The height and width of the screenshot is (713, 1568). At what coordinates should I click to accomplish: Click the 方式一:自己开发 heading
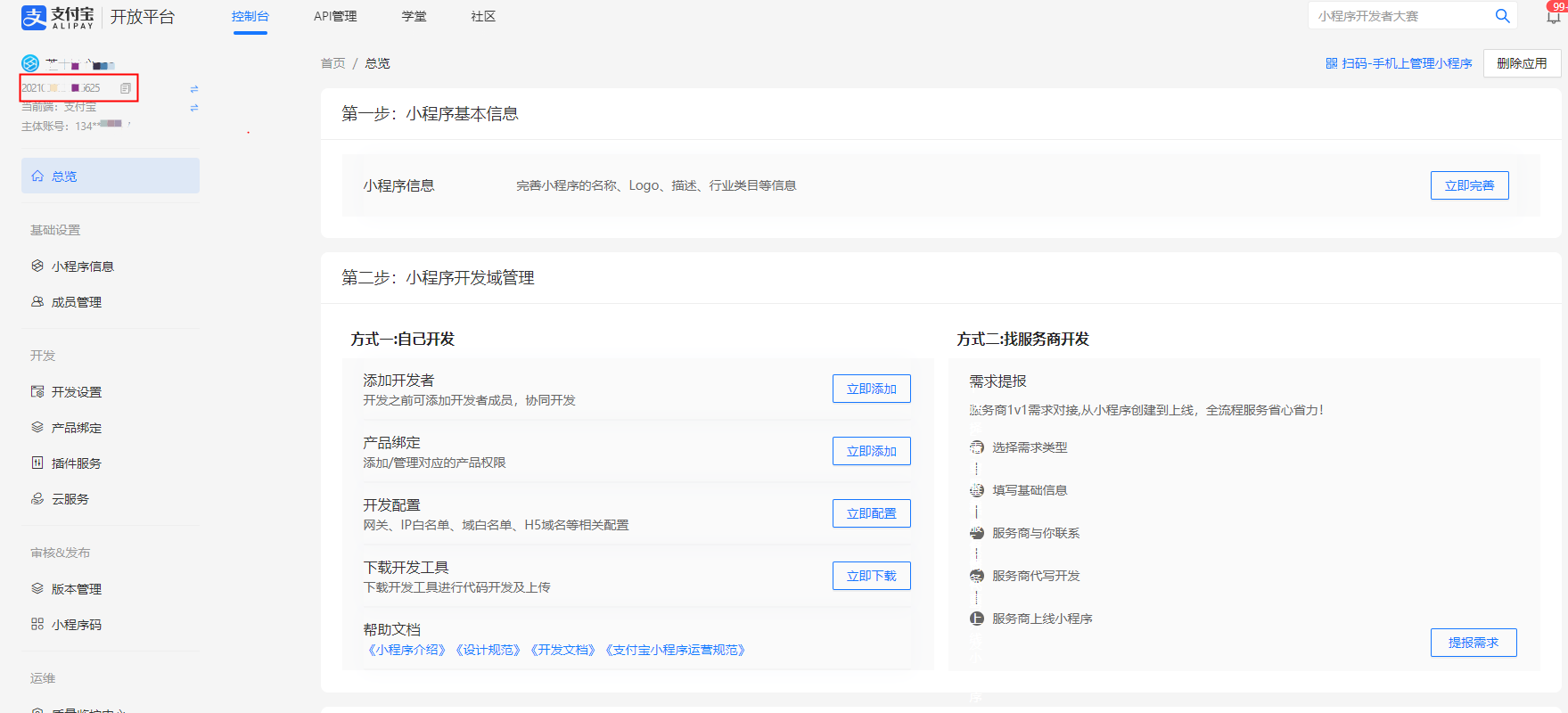pyautogui.click(x=402, y=339)
